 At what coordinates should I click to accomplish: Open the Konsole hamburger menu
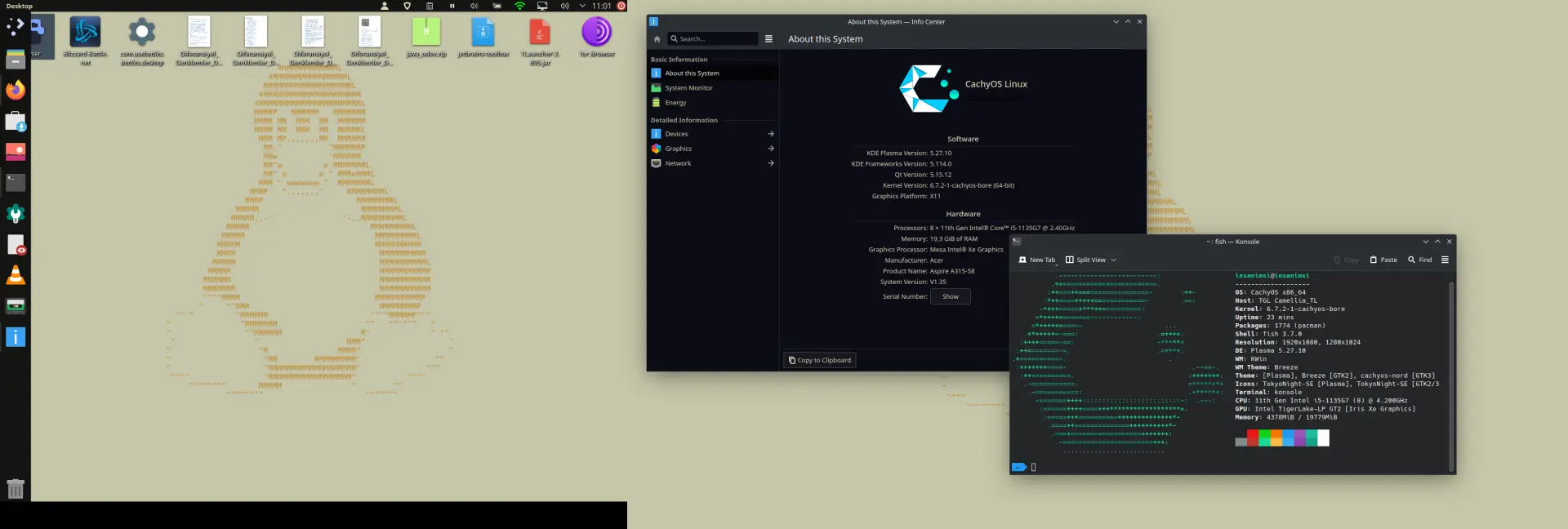pyautogui.click(x=1445, y=260)
